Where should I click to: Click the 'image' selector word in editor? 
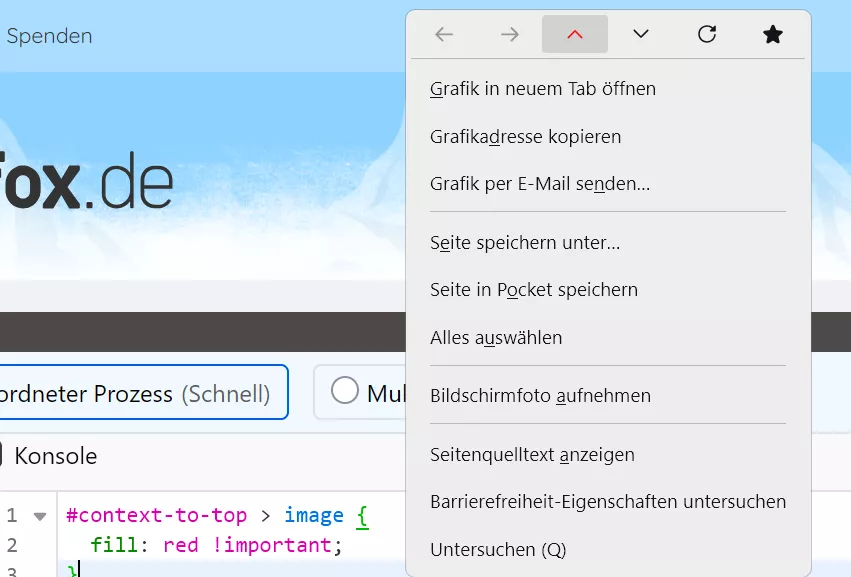pyautogui.click(x=314, y=515)
